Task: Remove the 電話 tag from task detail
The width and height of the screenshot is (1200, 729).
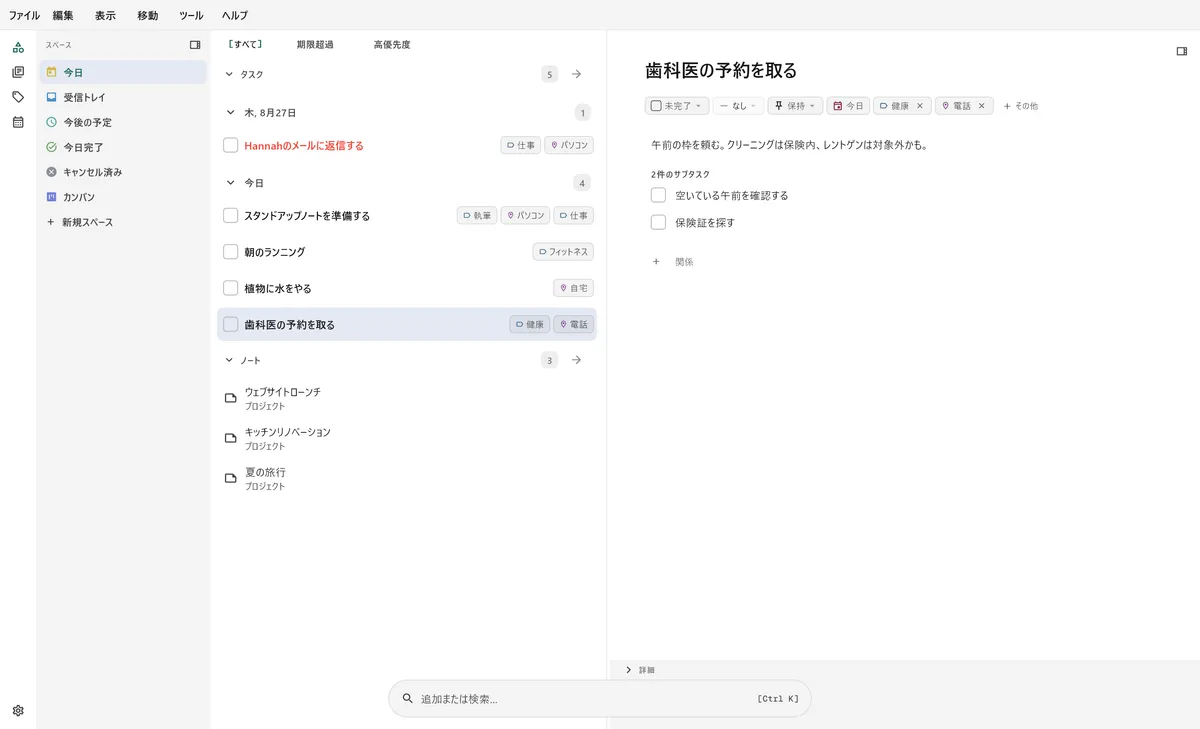Action: [x=982, y=106]
